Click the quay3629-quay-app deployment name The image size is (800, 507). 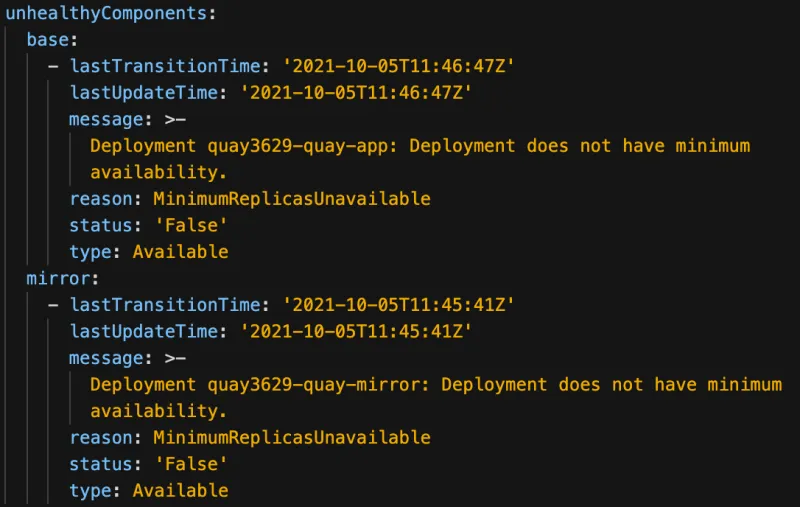(x=292, y=146)
